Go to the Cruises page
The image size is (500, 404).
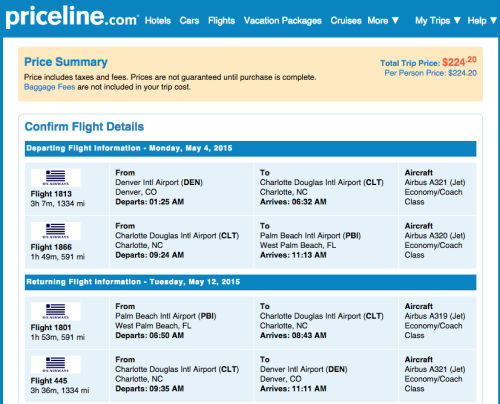coord(346,21)
